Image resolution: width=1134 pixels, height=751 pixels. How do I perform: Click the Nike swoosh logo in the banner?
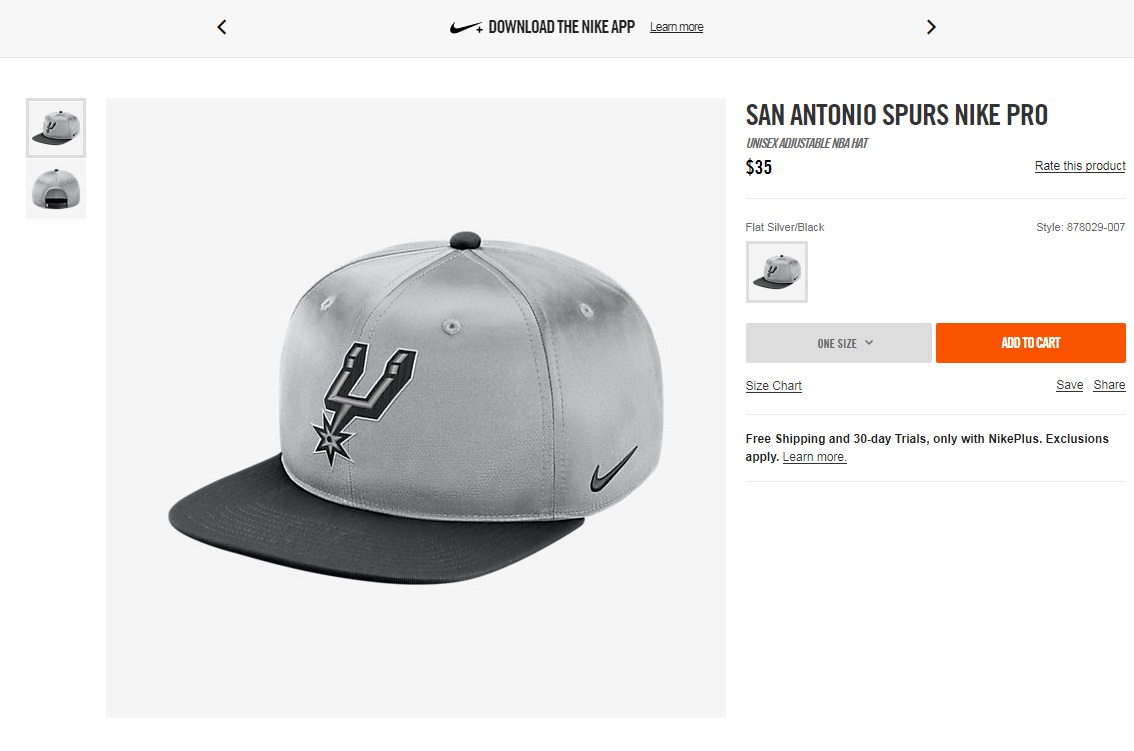coord(463,27)
